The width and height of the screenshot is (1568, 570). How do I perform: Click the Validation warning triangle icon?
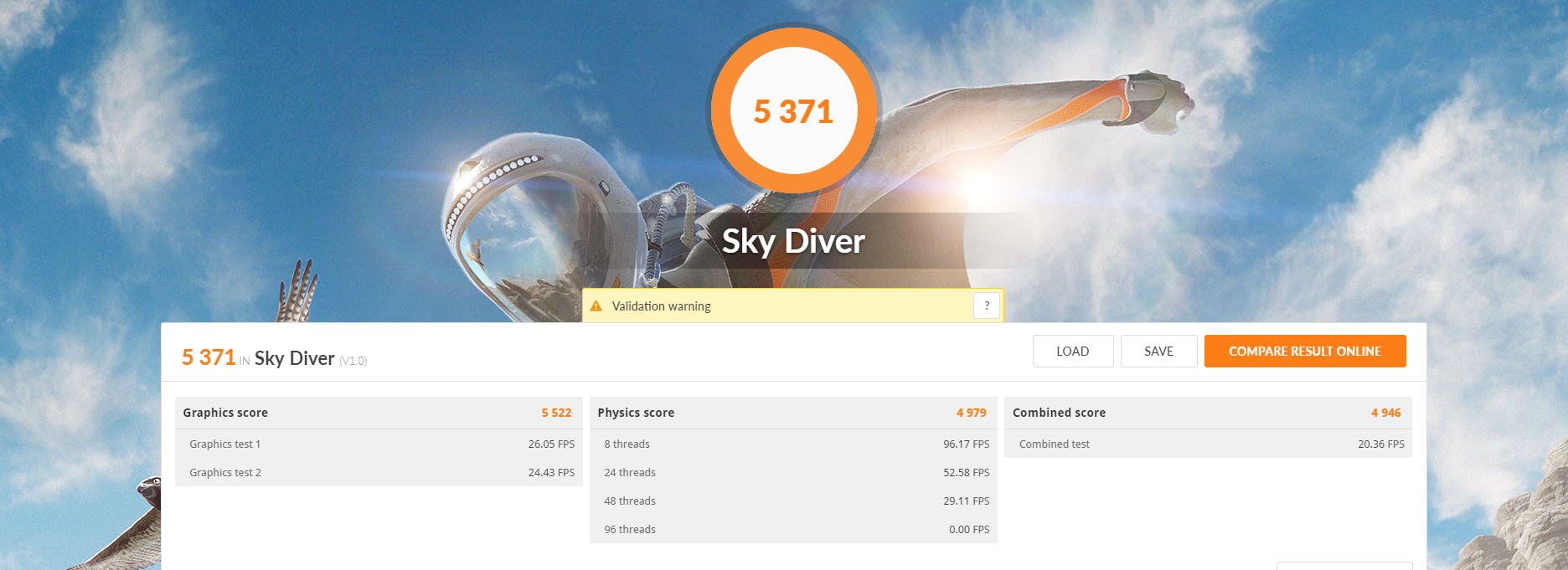tap(596, 306)
